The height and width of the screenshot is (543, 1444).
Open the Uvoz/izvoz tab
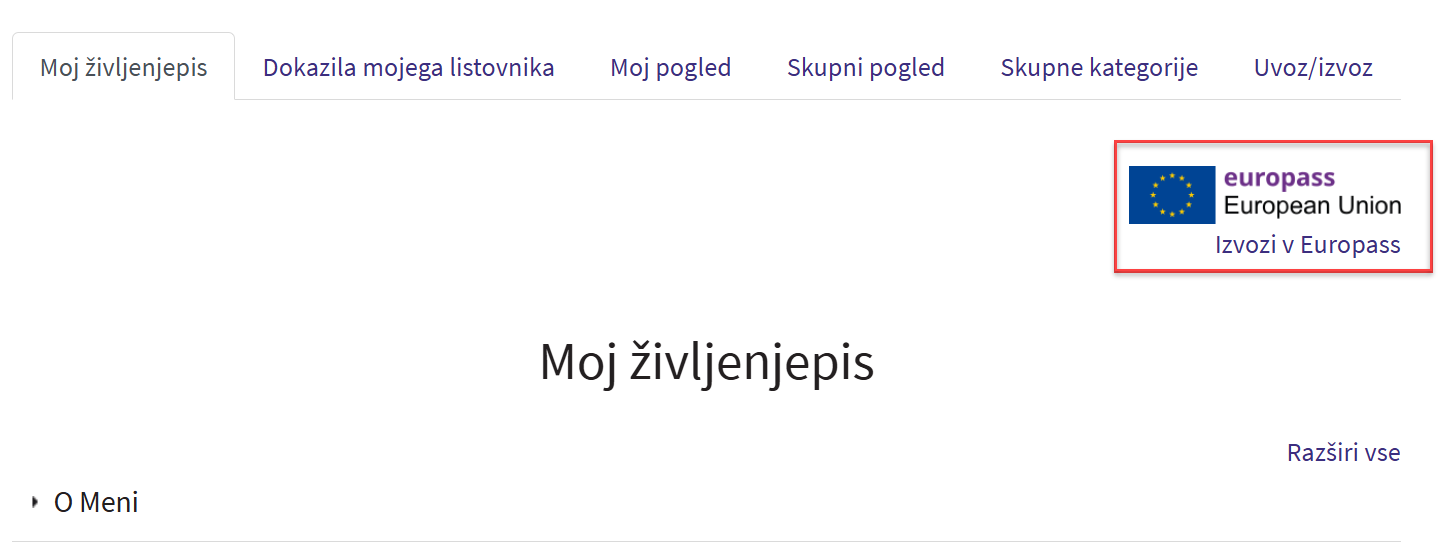pos(1313,68)
